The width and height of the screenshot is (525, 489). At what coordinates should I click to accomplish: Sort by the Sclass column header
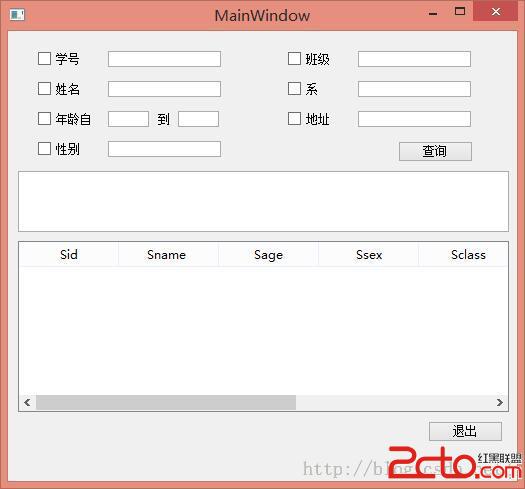coord(463,255)
